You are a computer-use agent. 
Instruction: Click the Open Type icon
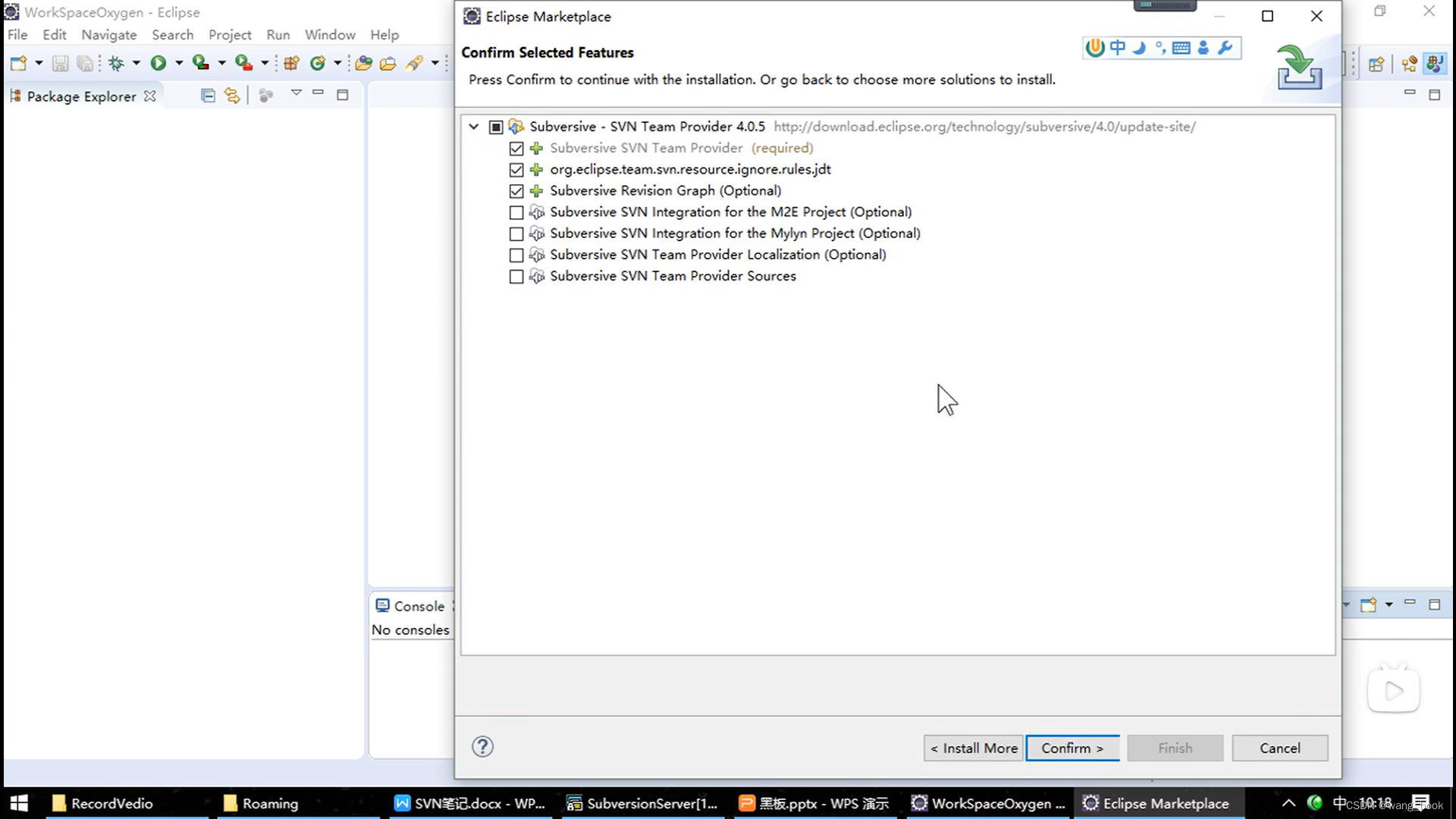tap(363, 64)
